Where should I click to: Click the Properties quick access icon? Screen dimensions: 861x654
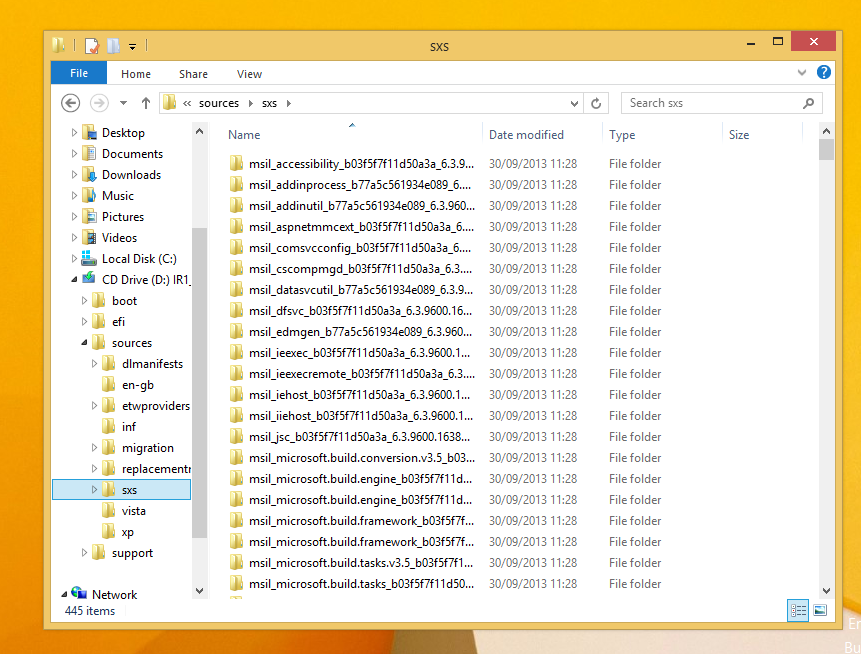(x=92, y=46)
